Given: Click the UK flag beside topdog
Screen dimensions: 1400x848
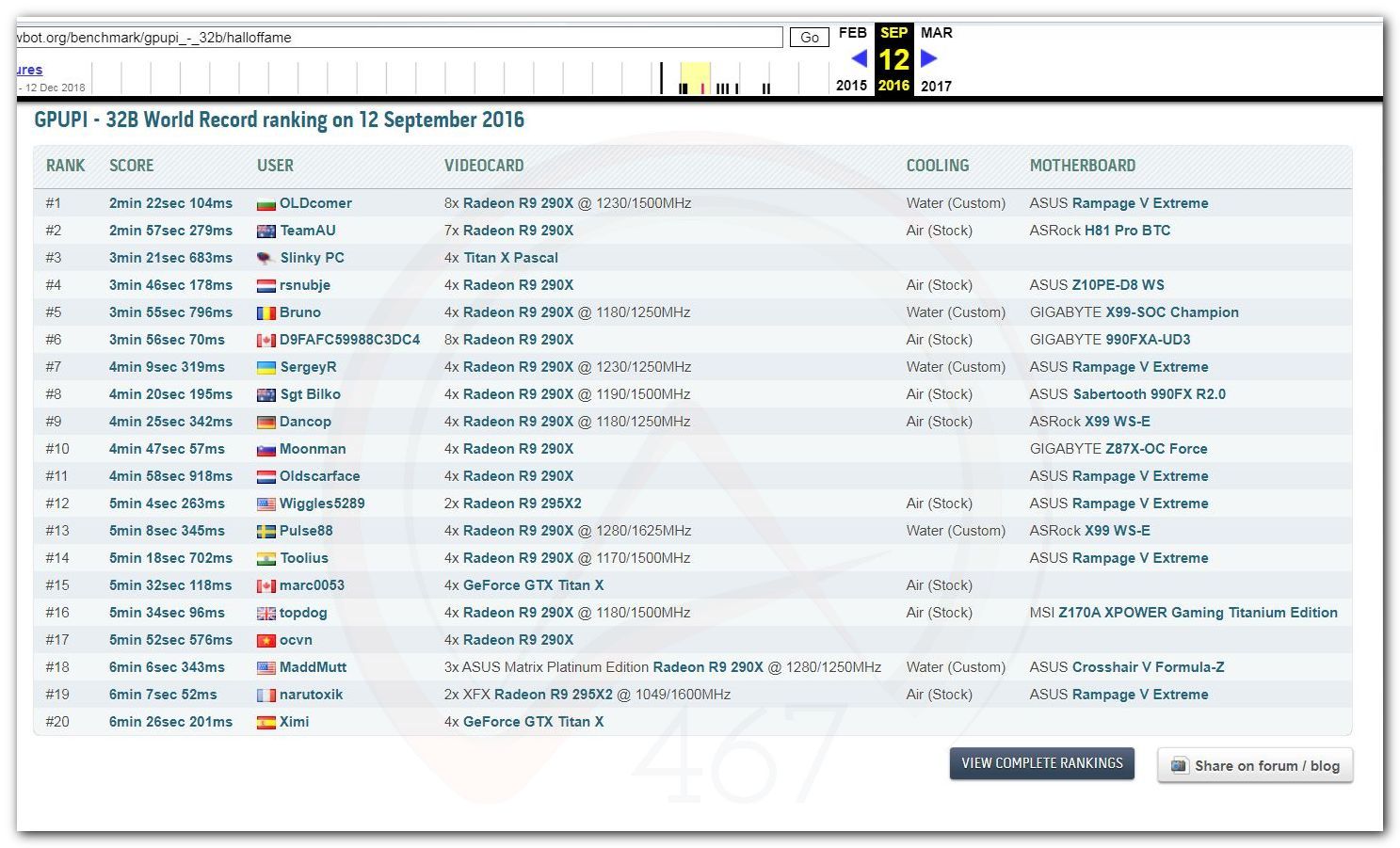Looking at the screenshot, I should pos(266,613).
